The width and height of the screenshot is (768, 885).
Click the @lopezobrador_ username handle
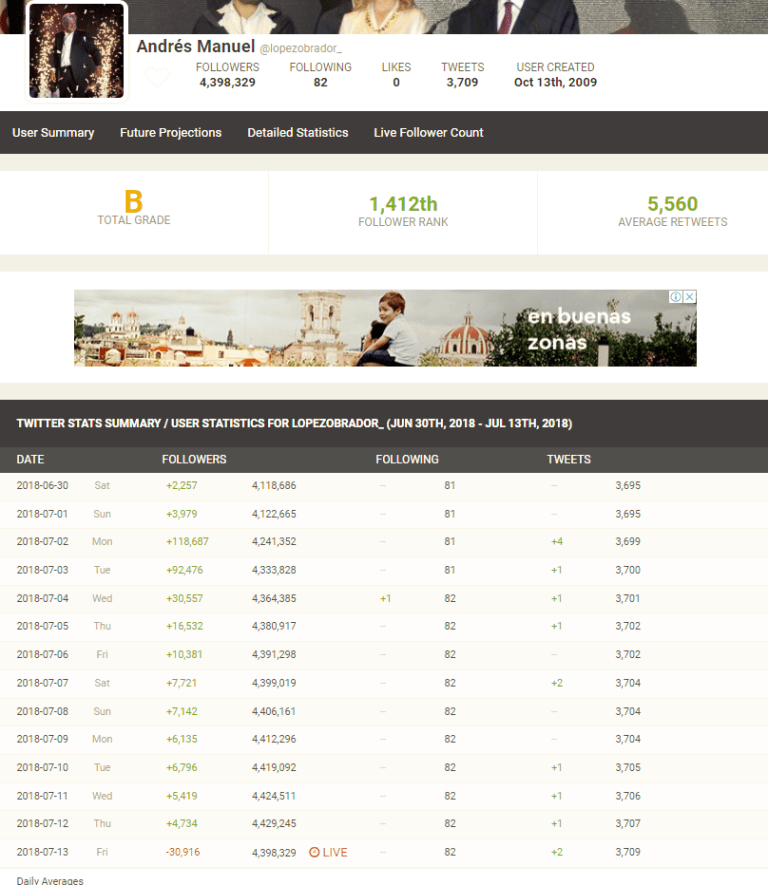(300, 49)
